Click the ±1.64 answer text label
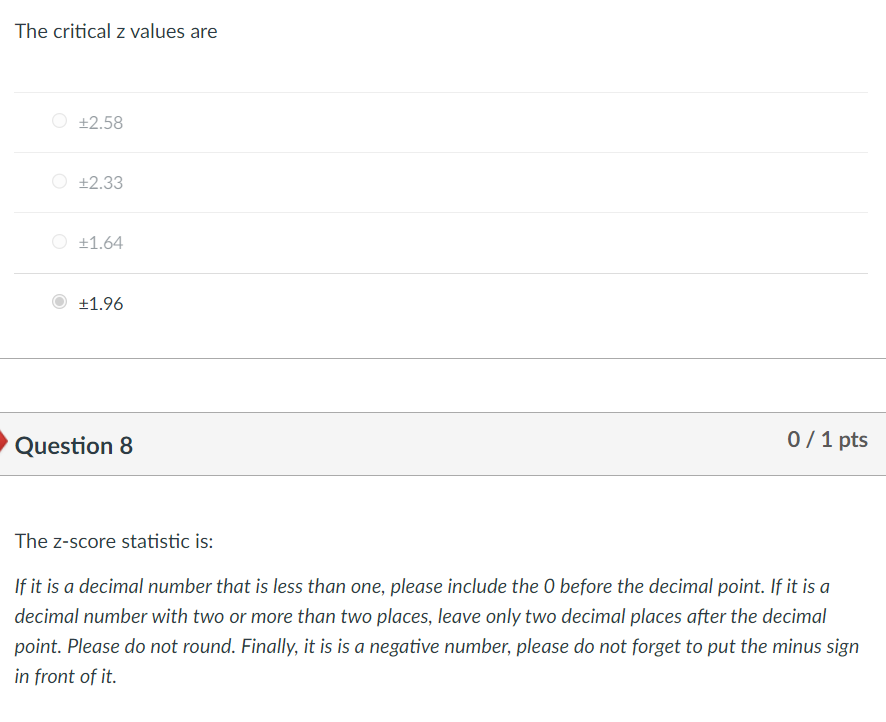The width and height of the screenshot is (886, 722). pos(99,243)
